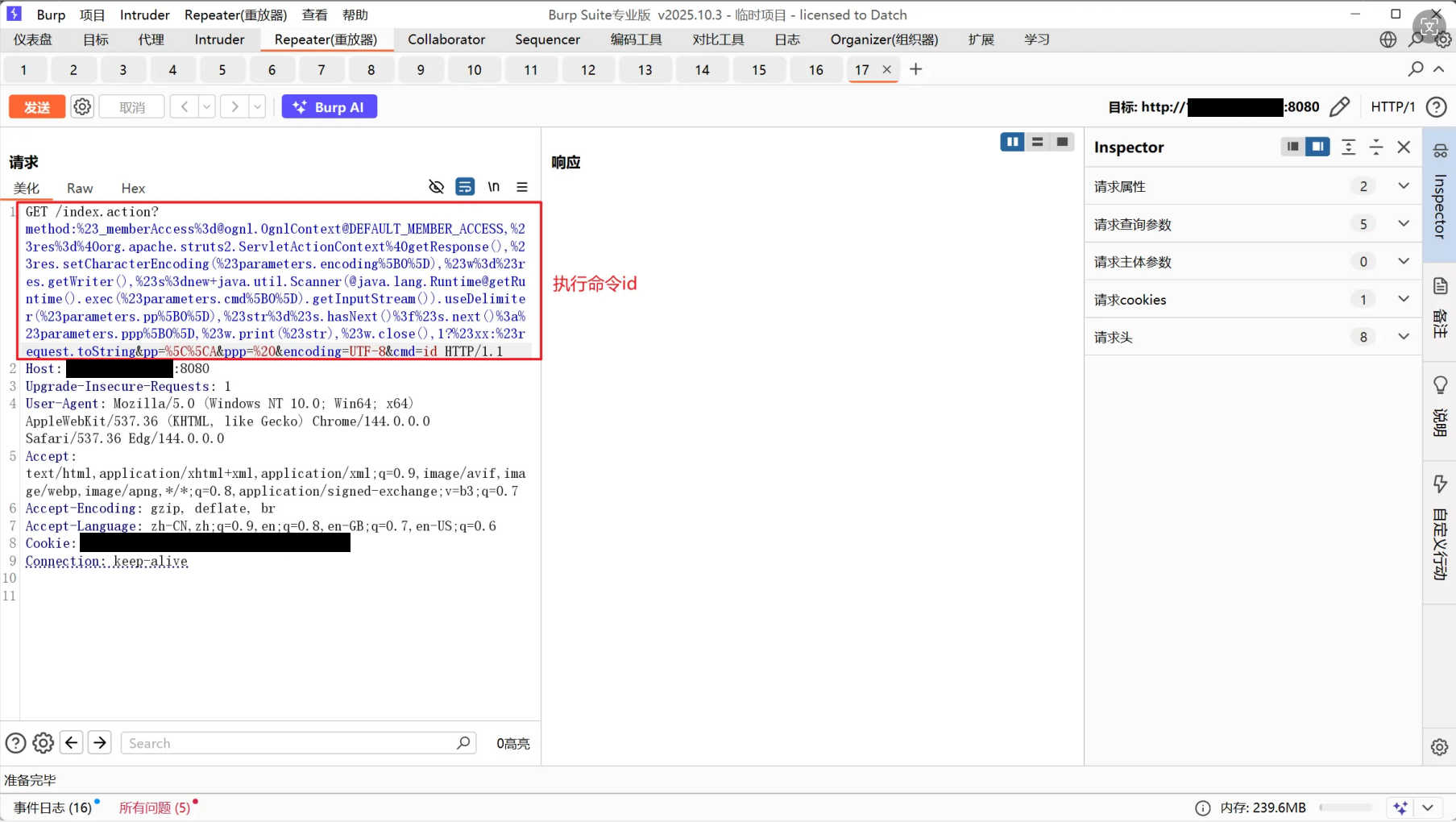The height and width of the screenshot is (822, 1456).
Task: Change the HTTP/1 protocol setting
Action: [x=1392, y=107]
